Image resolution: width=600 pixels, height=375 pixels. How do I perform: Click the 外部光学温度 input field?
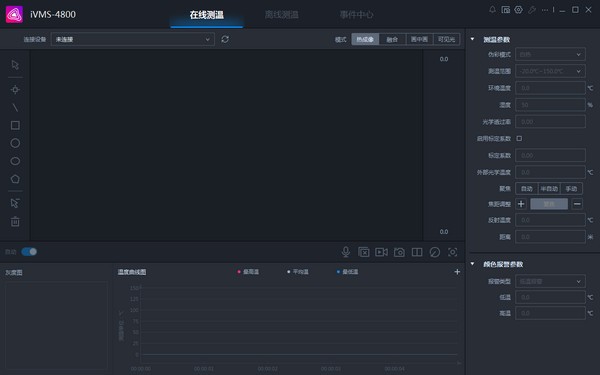(550, 172)
